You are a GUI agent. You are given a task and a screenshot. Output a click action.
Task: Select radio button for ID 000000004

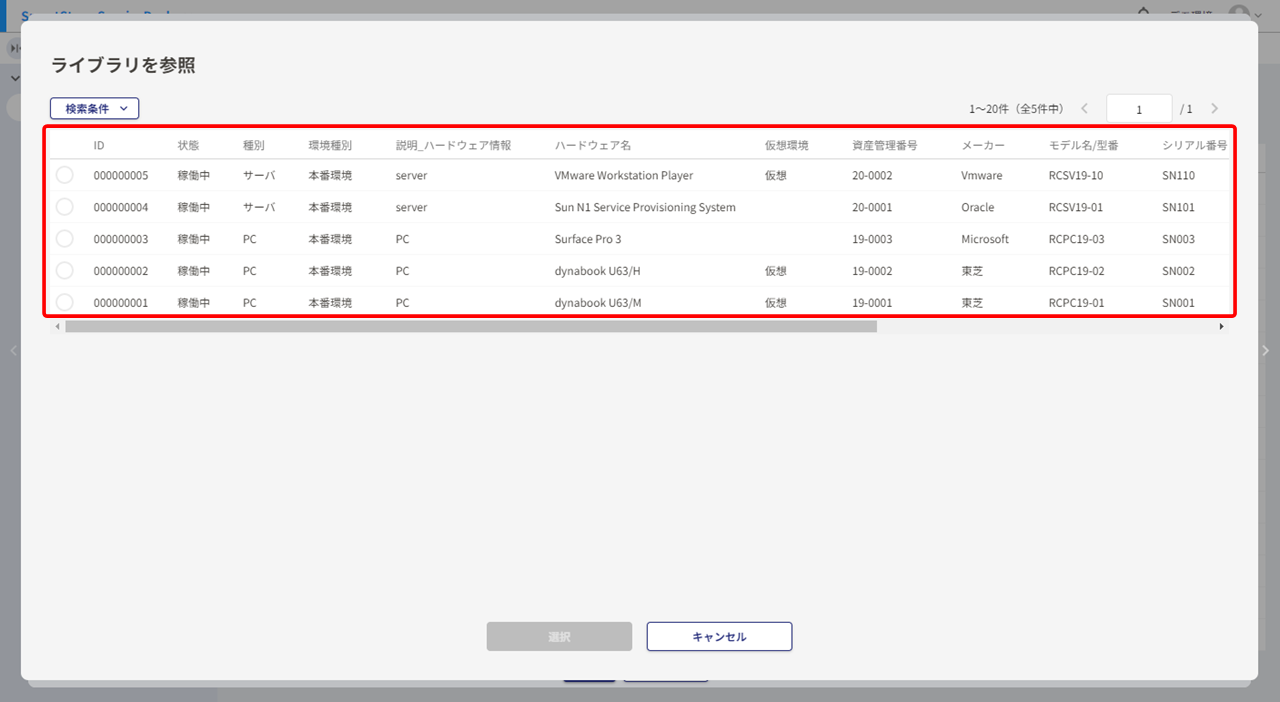point(65,207)
